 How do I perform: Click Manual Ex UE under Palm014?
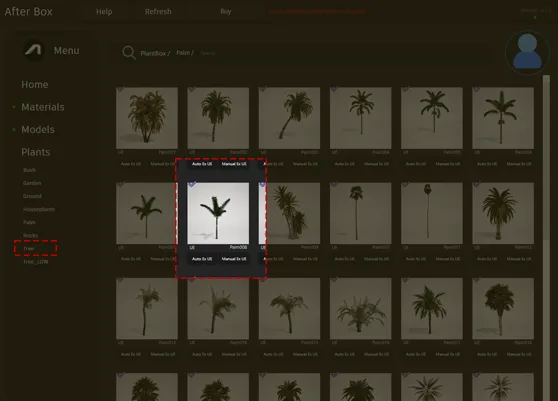[x=234, y=354]
